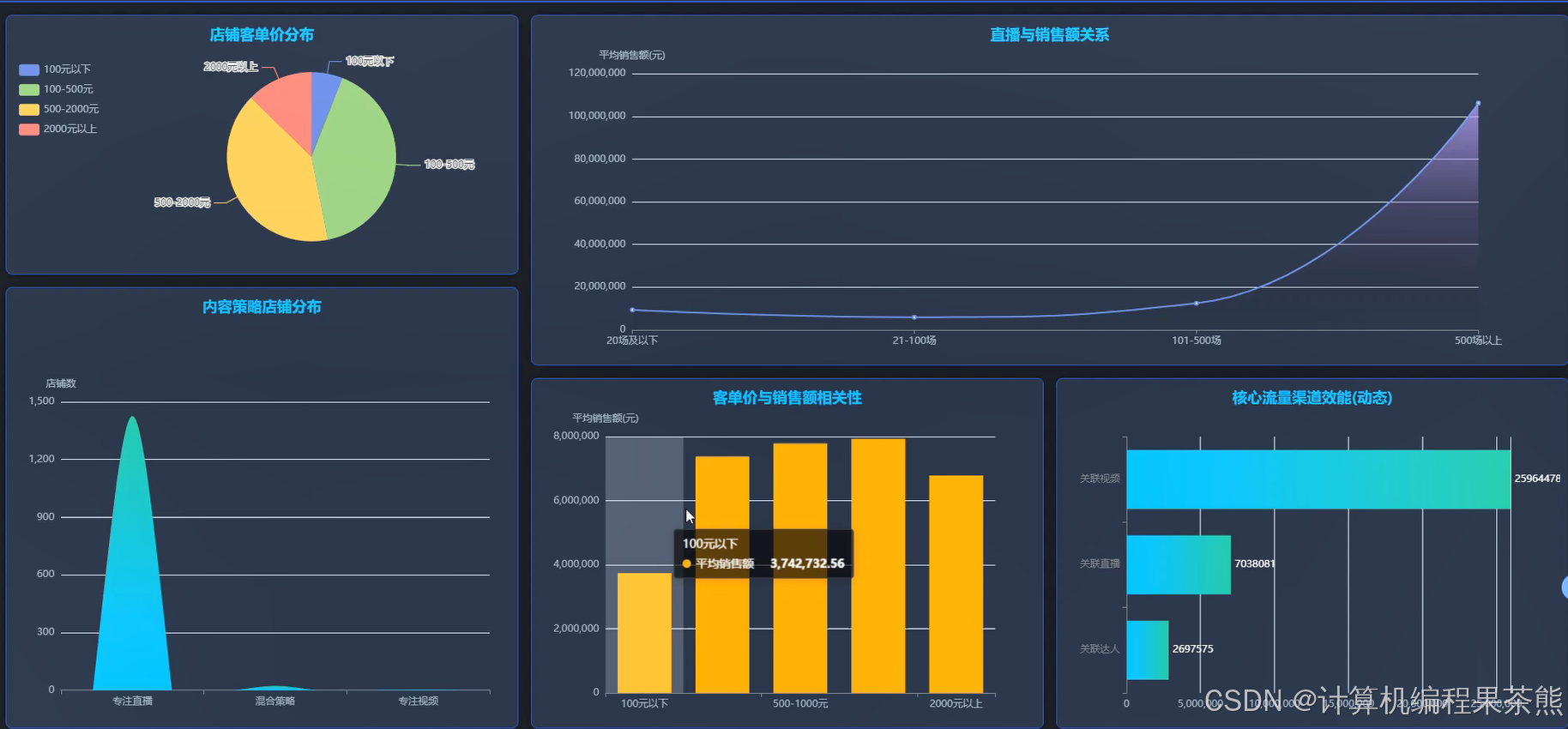The image size is (1568, 729).
Task: Click the 120,000,000 y-axis value
Action: coord(597,73)
